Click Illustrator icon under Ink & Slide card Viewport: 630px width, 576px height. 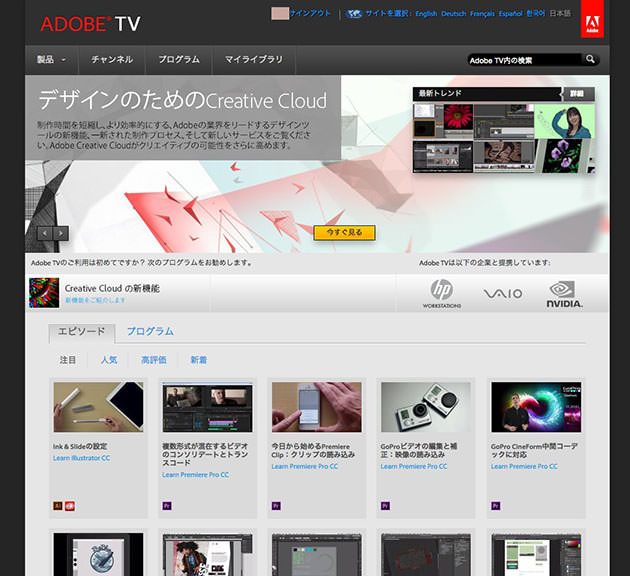point(57,506)
